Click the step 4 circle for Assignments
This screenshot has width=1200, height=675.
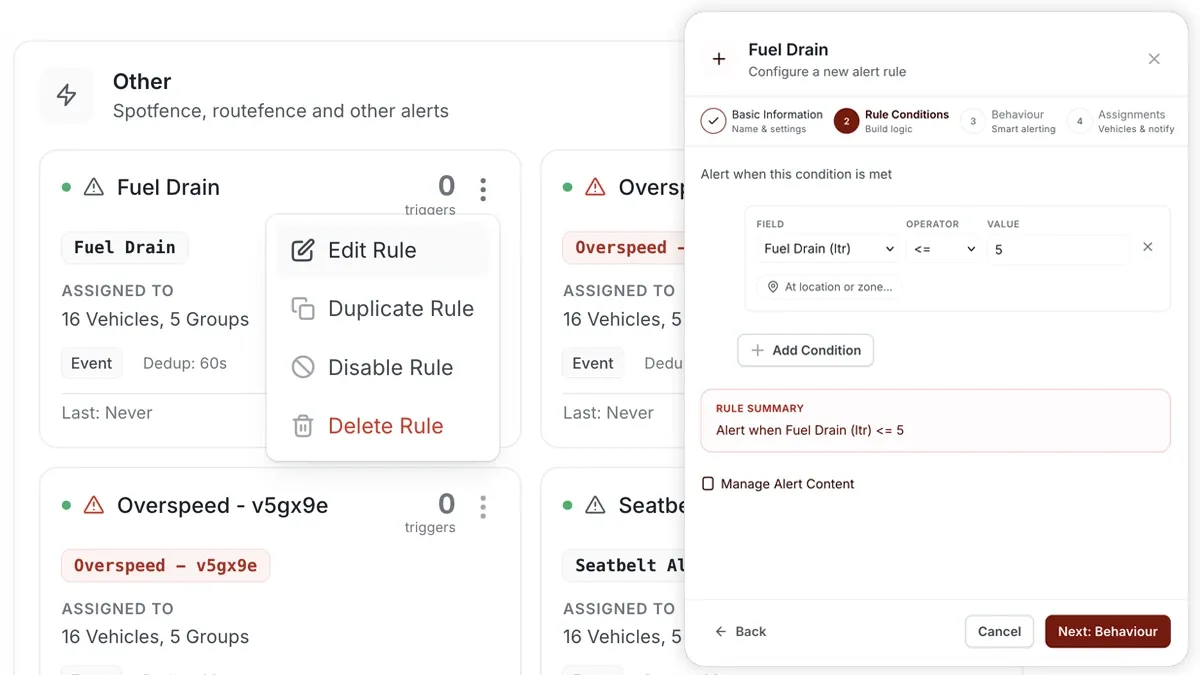pos(1080,121)
